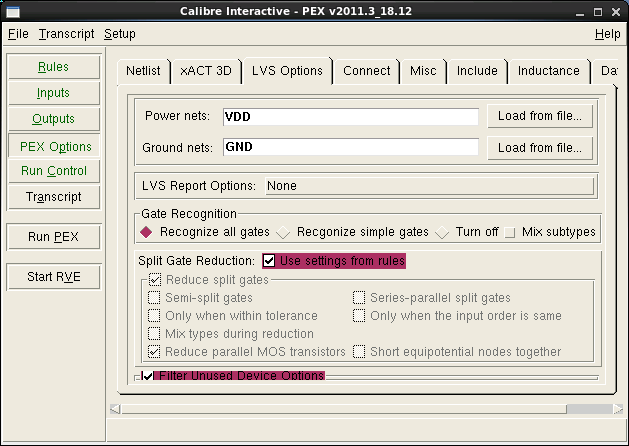The width and height of the screenshot is (629, 446).
Task: Select Recognize simple gates radio
Action: click(283, 232)
